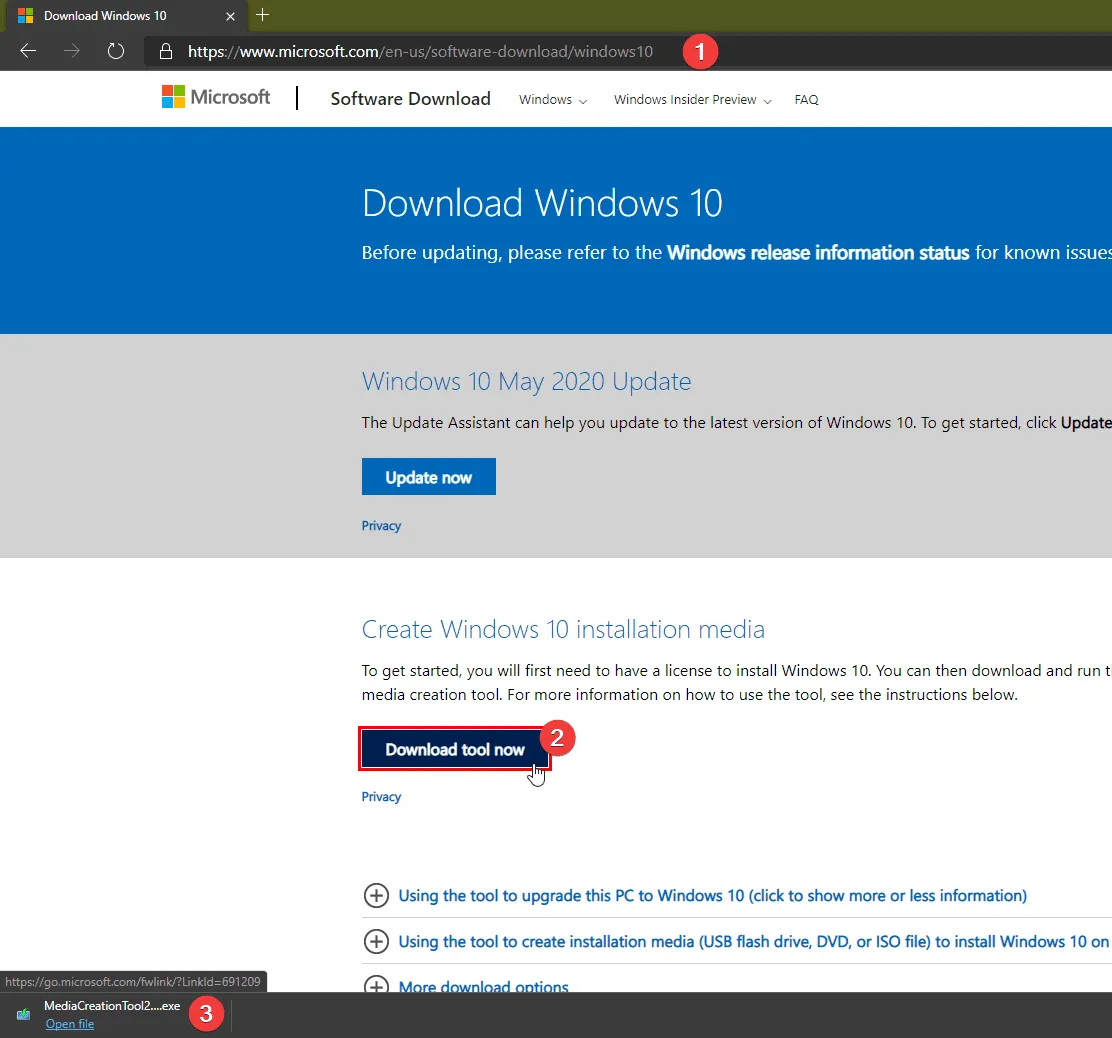Open the FAQ menu item
The image size is (1112, 1038).
[x=806, y=100]
